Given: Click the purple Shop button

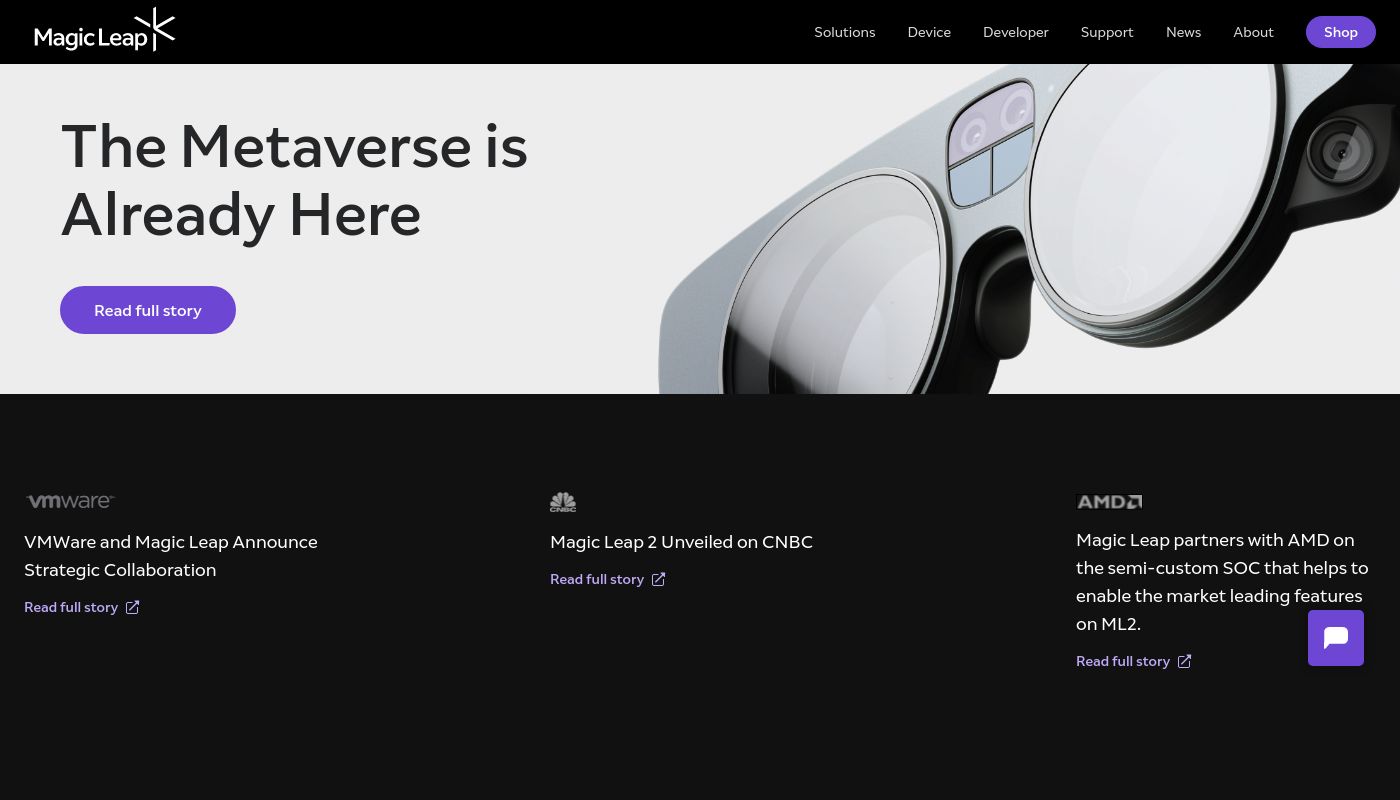Looking at the screenshot, I should click(1341, 32).
